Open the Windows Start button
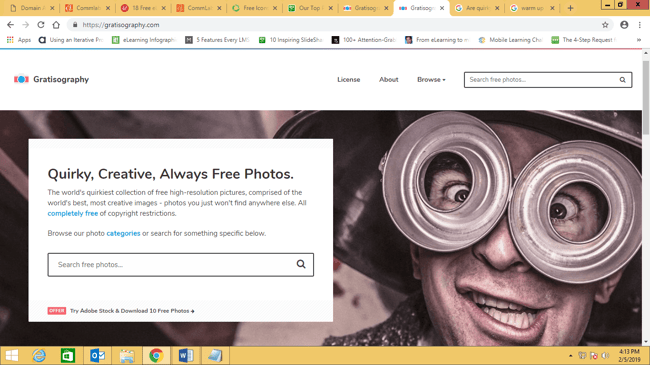This screenshot has height=365, width=650. tap(12, 356)
